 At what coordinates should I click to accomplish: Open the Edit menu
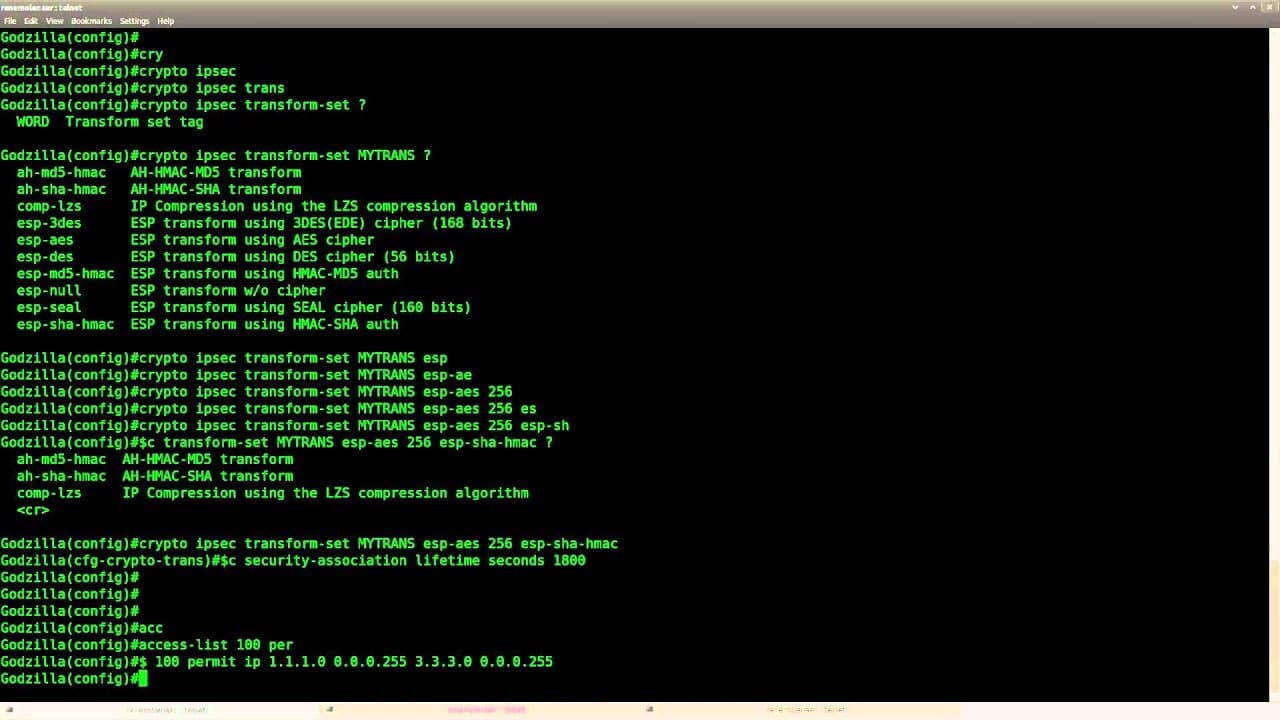point(31,21)
